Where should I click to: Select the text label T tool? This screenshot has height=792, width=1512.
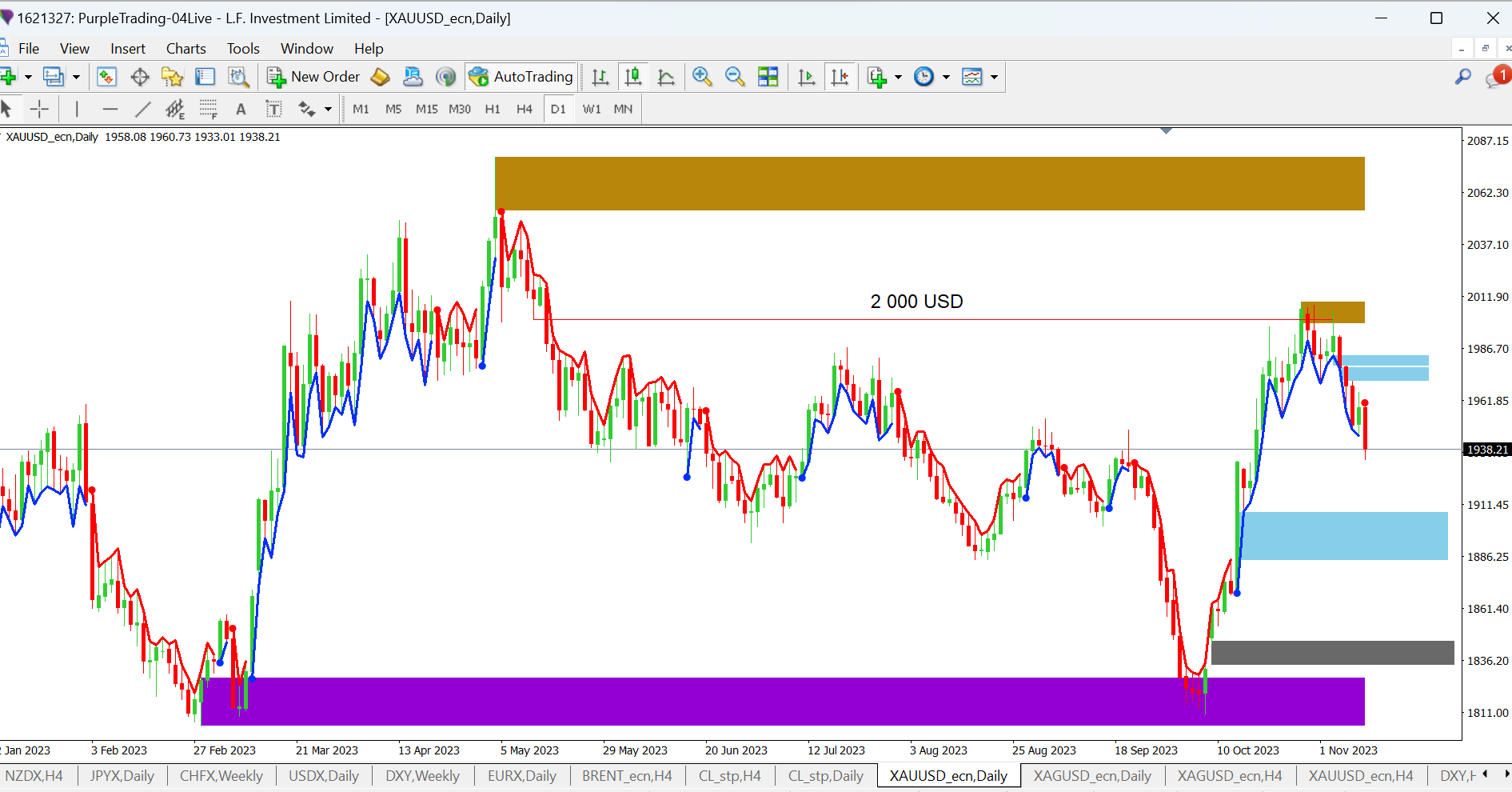[273, 109]
